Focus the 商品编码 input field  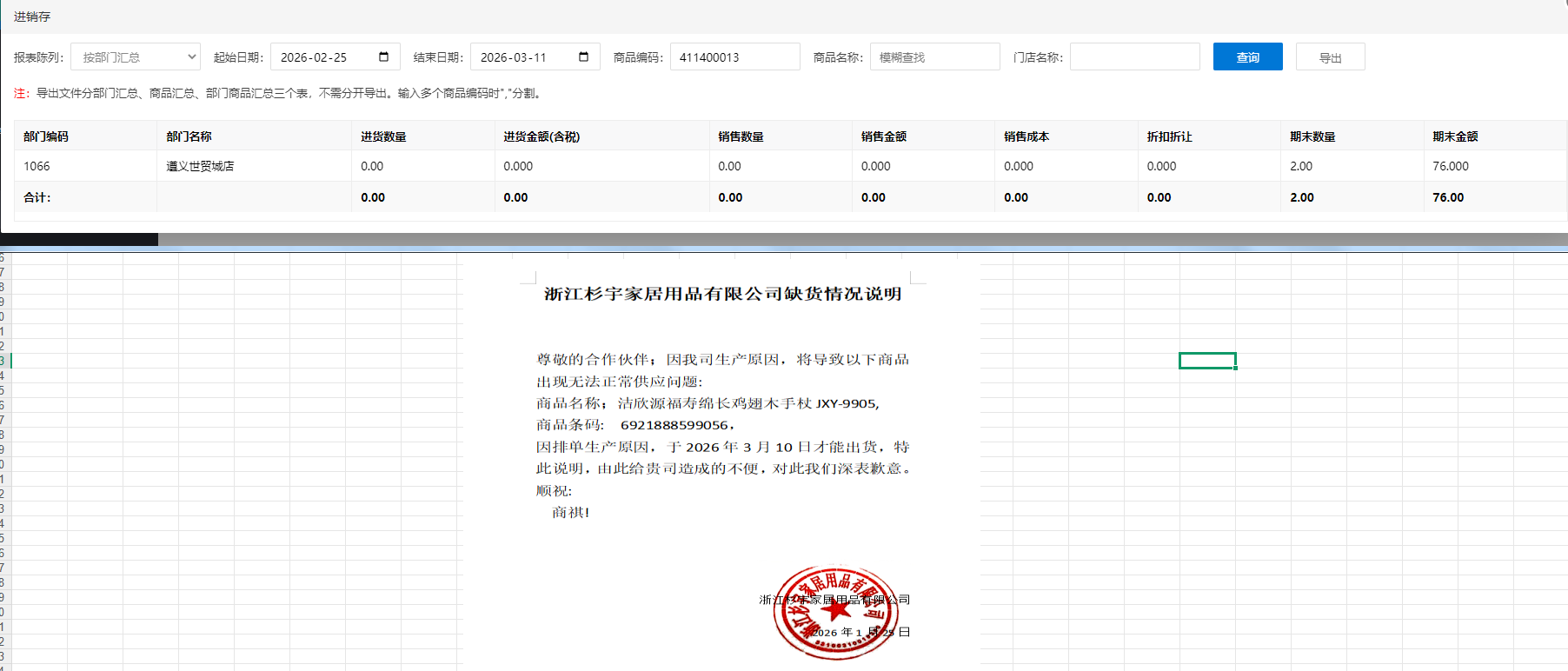[734, 57]
